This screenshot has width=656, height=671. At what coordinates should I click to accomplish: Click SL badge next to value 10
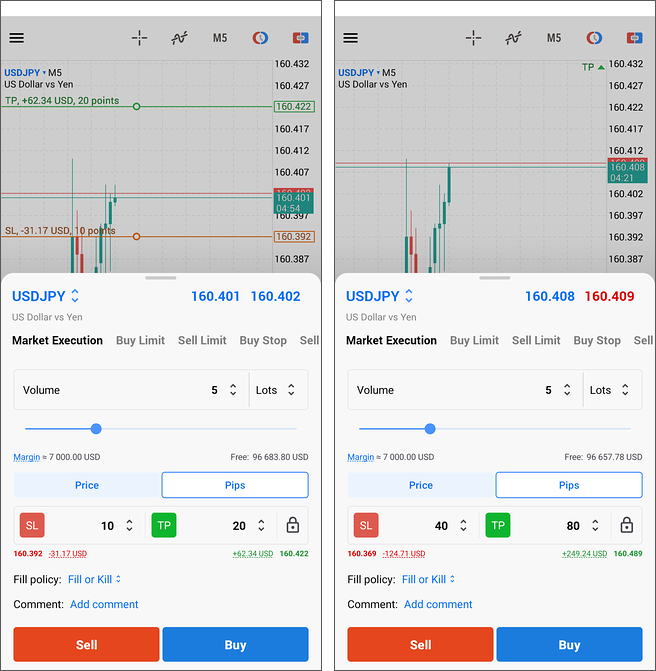(32, 525)
